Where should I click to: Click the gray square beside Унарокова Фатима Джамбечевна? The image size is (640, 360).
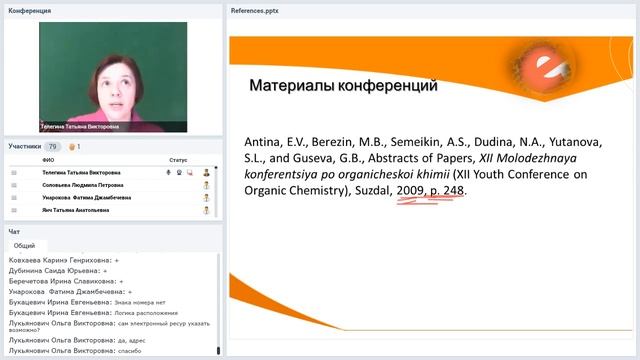point(14,198)
